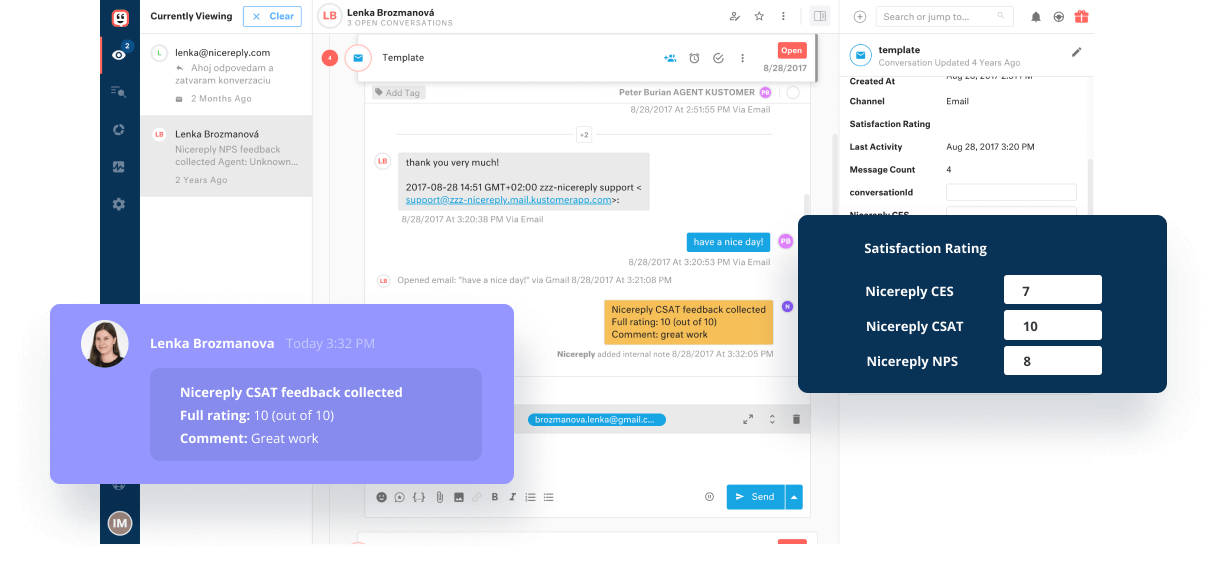Toggle italic formatting in reply
The width and height of the screenshot is (1217, 564).
(513, 497)
